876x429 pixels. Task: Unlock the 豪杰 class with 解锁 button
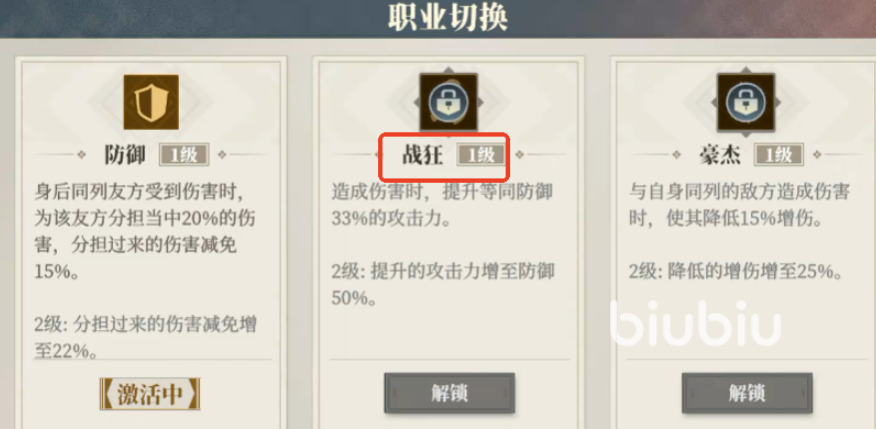point(747,393)
